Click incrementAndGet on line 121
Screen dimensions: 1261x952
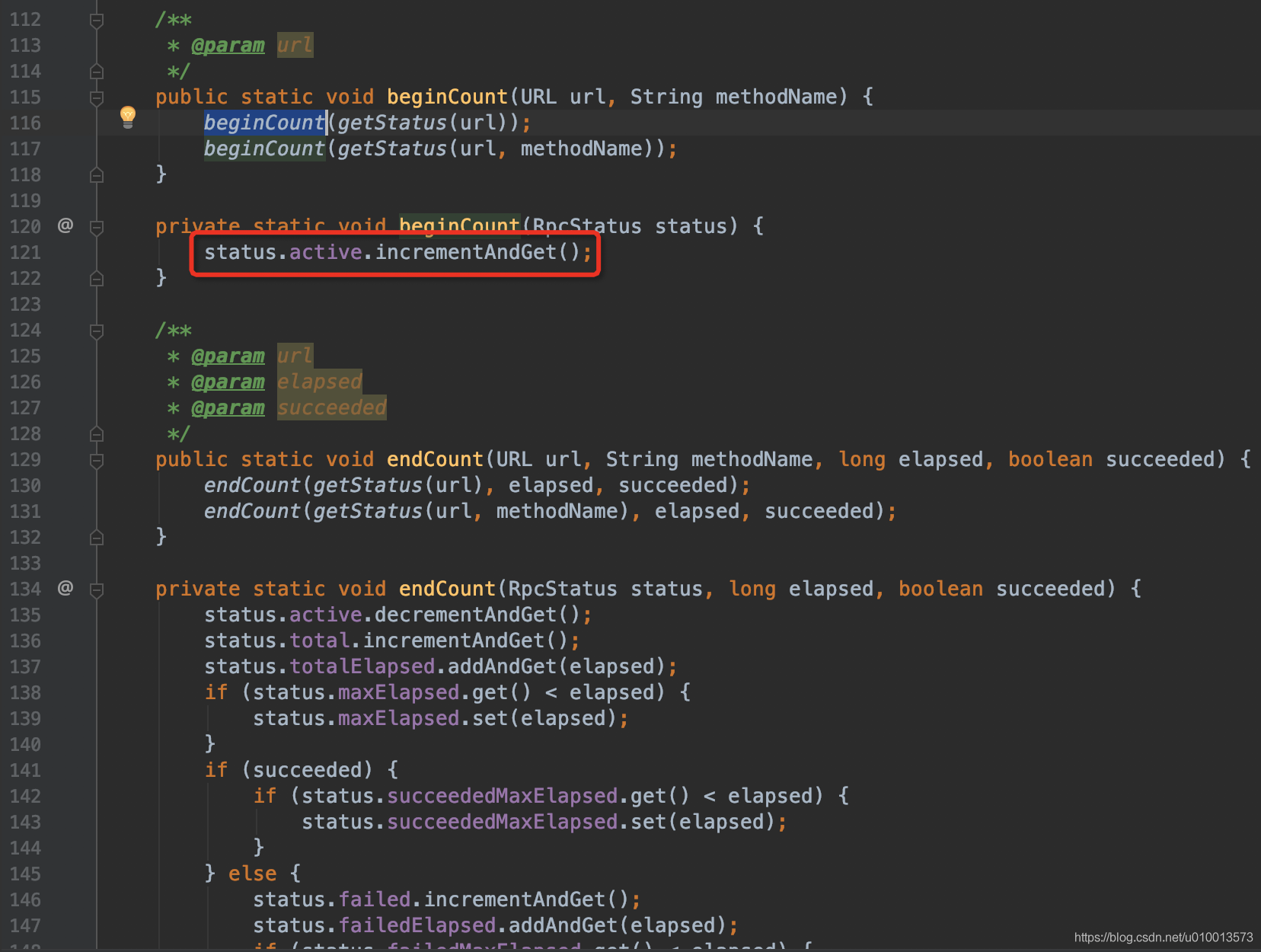click(466, 252)
